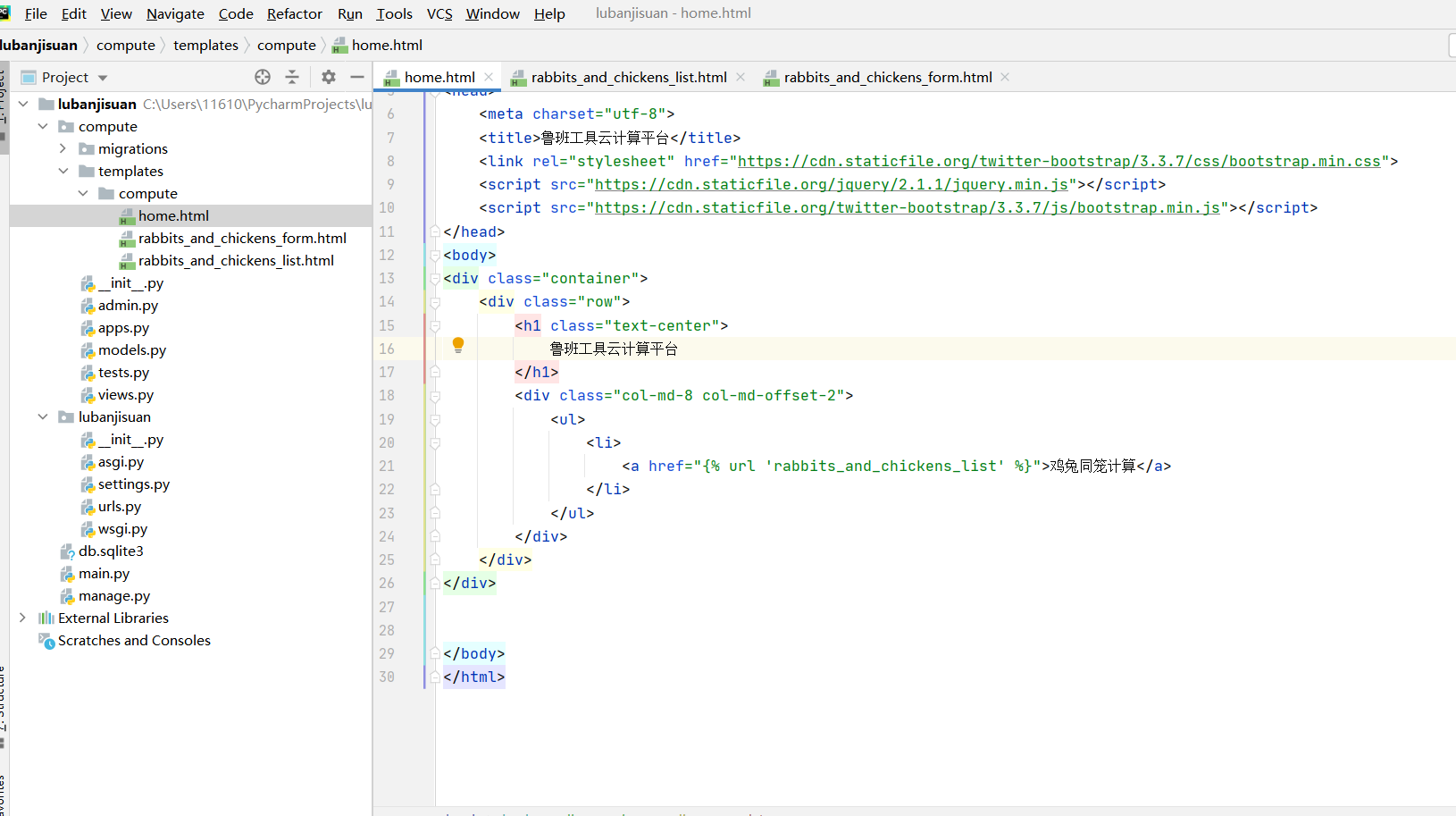Open views.py in project tree
This screenshot has height=816, width=1456.
tap(125, 394)
